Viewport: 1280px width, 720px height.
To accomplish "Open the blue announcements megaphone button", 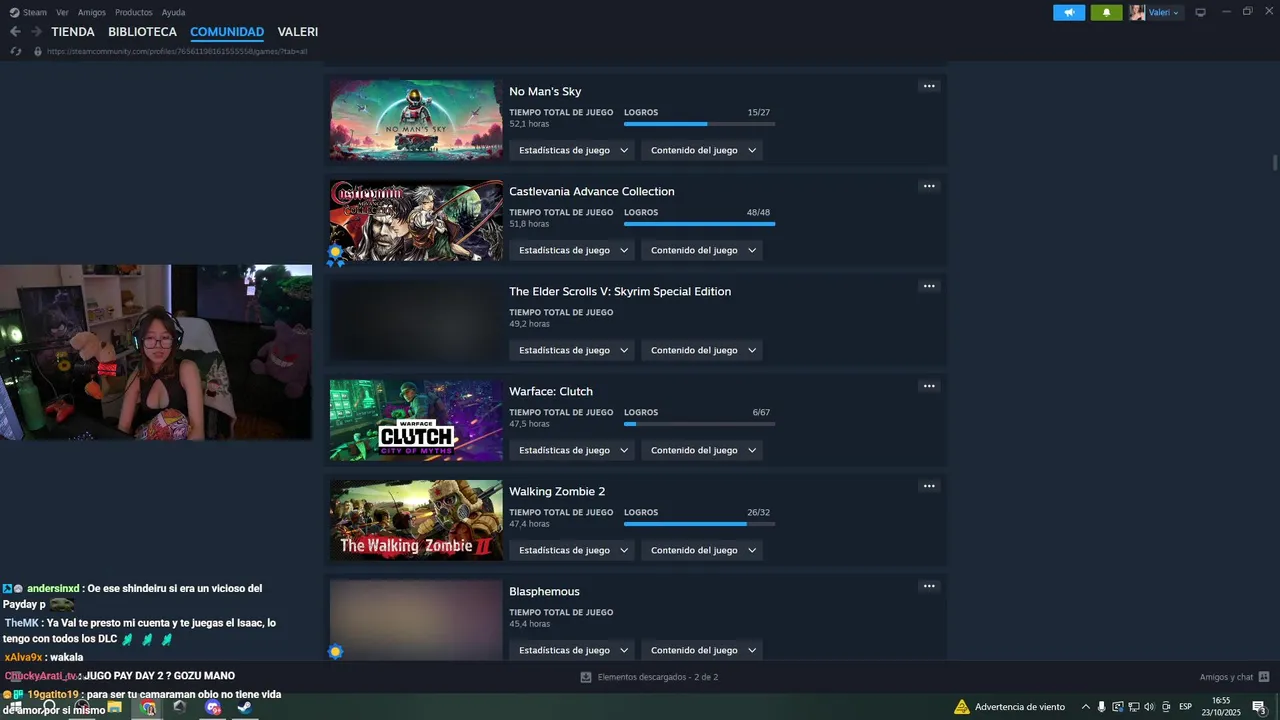I will tap(1069, 13).
